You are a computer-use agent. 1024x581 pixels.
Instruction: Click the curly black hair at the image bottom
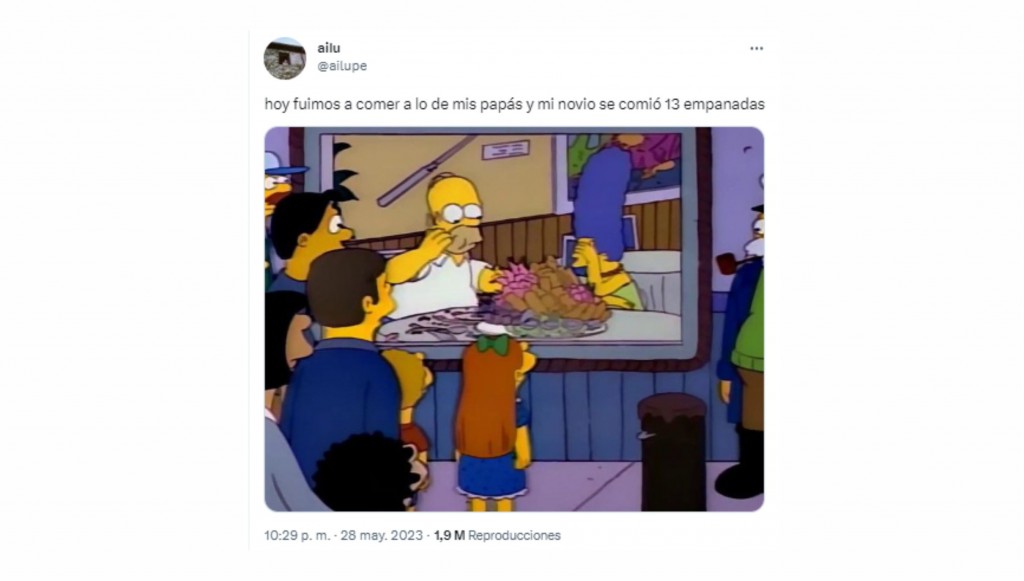(367, 473)
